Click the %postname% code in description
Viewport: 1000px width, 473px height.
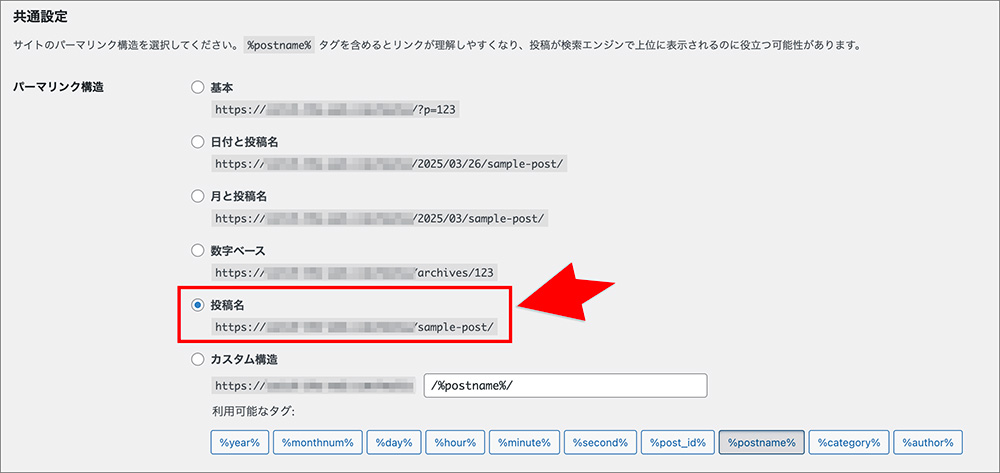point(279,46)
